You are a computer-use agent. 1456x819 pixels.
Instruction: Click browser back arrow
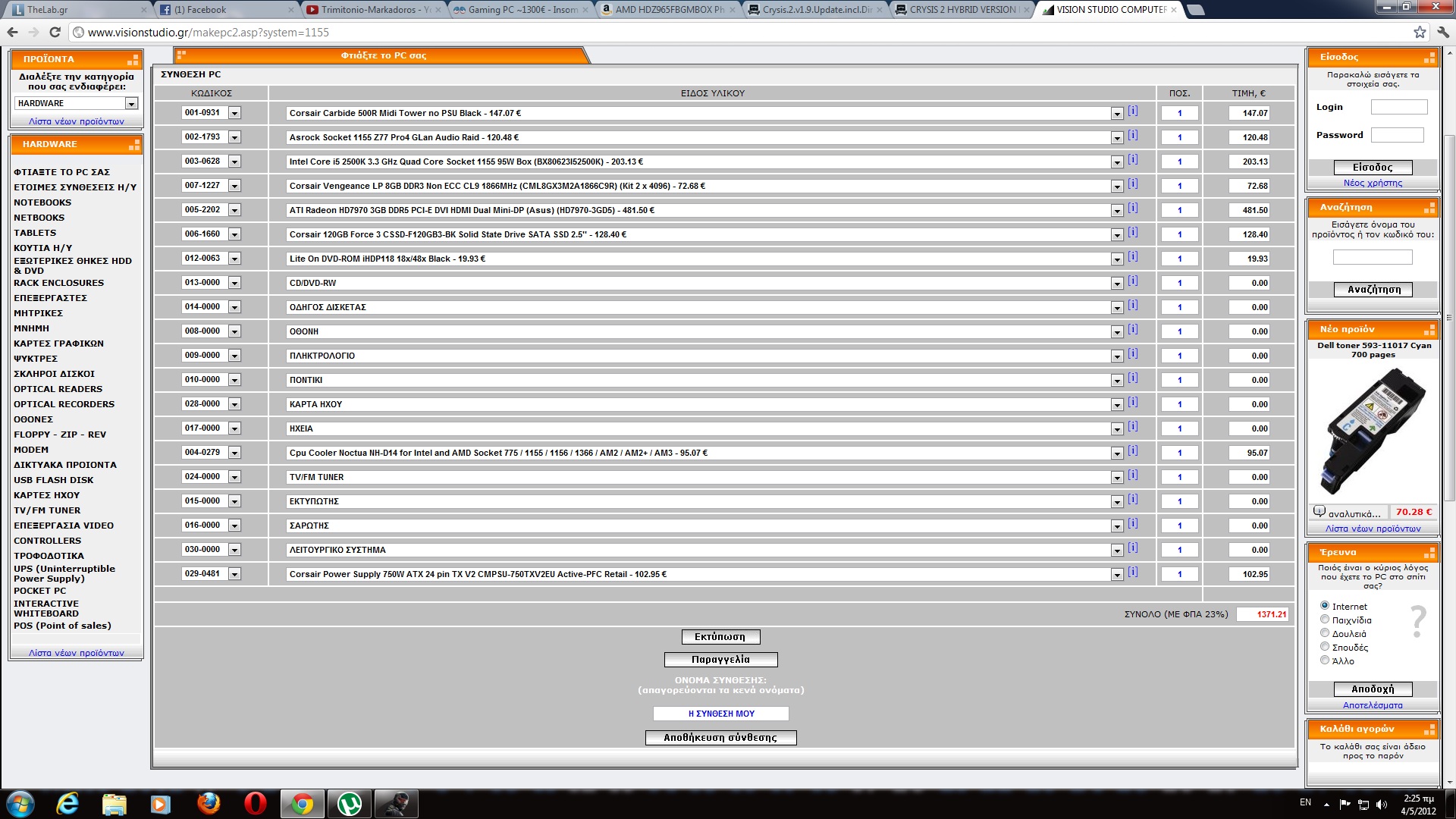12,32
